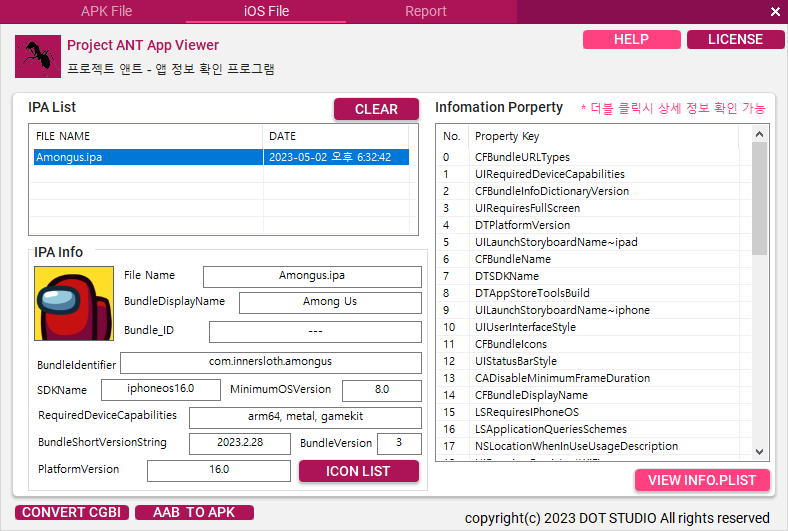The width and height of the screenshot is (788, 531).
Task: Close the App Viewer window
Action: coord(775,12)
